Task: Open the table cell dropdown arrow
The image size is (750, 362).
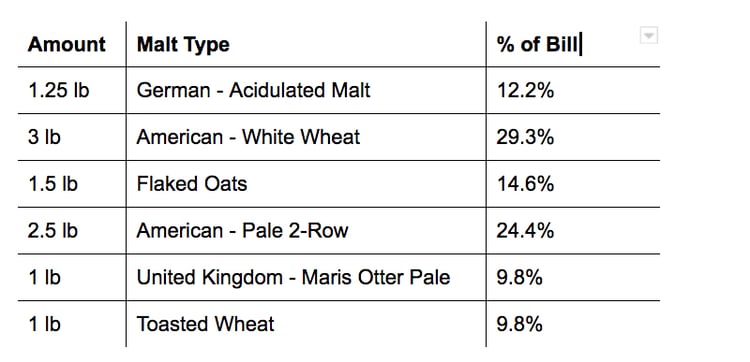Action: pyautogui.click(x=649, y=35)
